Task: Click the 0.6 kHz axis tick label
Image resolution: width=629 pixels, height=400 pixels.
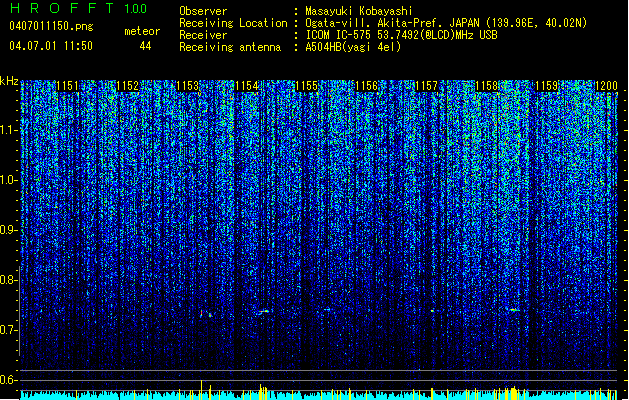Action: (8, 380)
